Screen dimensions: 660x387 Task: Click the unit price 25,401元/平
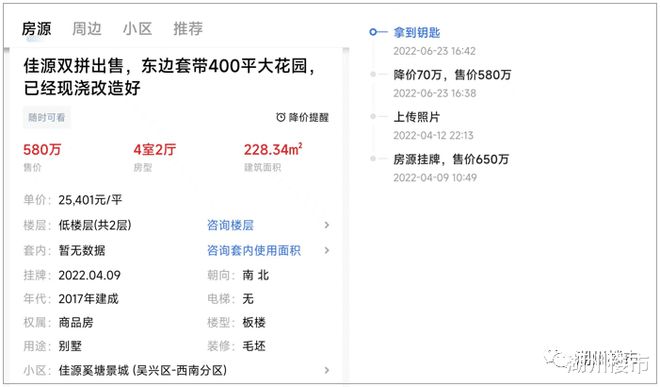point(90,200)
